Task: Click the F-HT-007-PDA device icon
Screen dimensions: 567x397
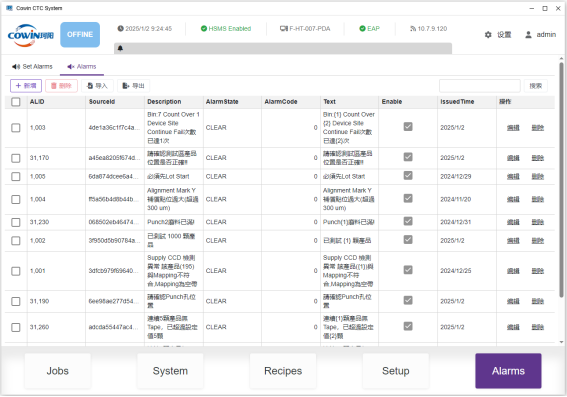Action: pos(284,29)
